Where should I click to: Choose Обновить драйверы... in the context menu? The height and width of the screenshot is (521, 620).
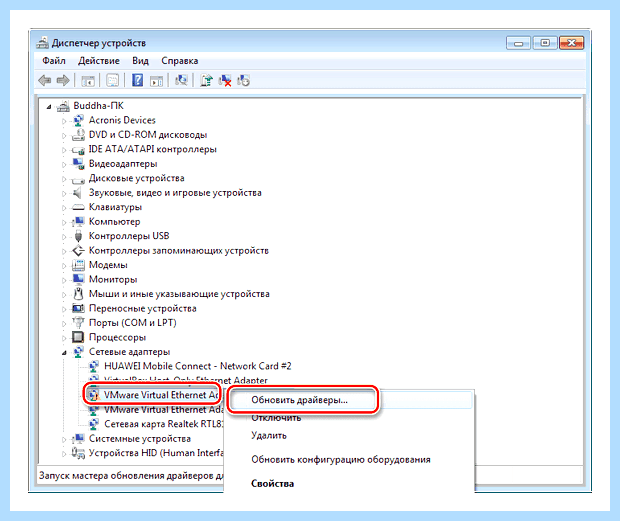pyautogui.click(x=349, y=400)
